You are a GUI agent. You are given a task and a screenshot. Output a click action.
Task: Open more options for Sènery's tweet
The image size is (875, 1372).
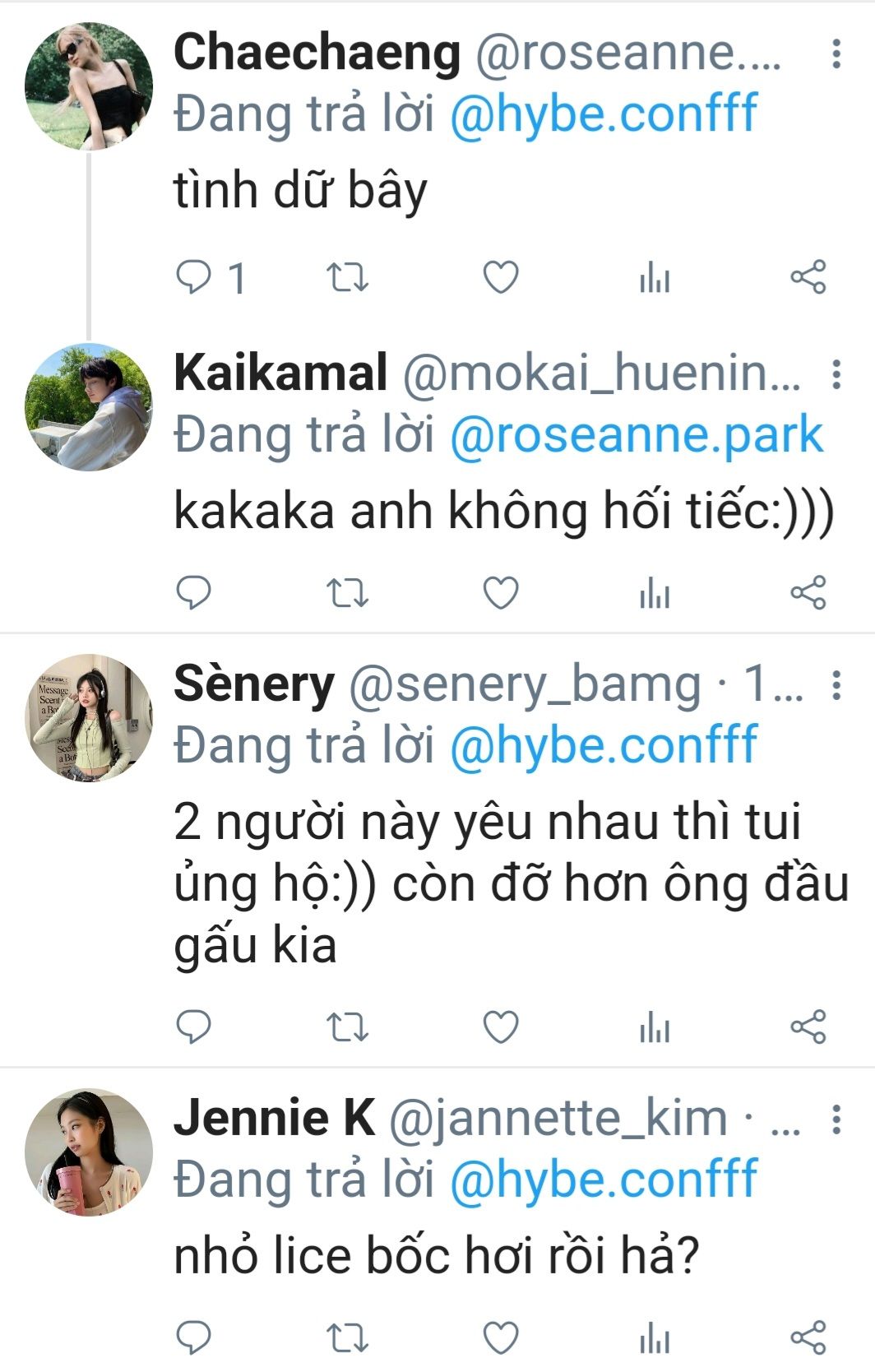[x=836, y=684]
